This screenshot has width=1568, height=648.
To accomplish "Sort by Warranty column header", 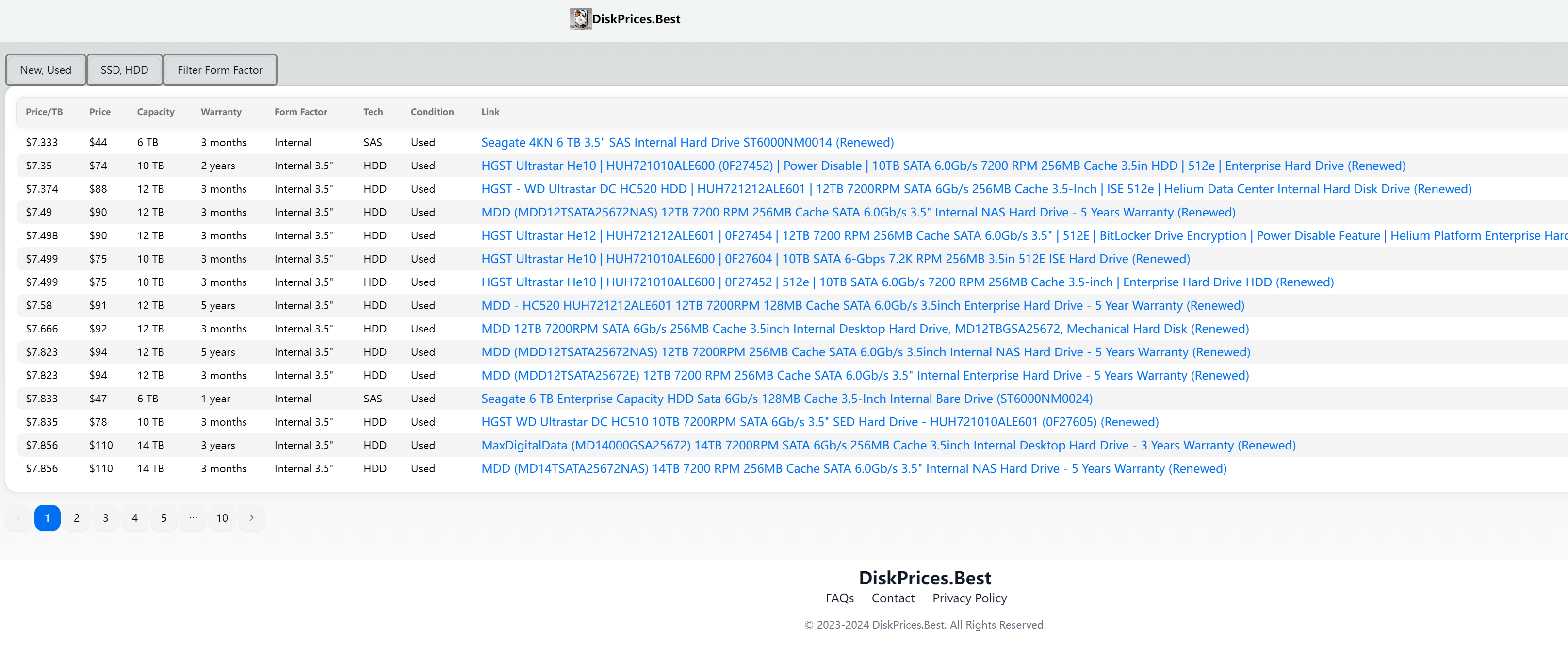I will pyautogui.click(x=221, y=112).
